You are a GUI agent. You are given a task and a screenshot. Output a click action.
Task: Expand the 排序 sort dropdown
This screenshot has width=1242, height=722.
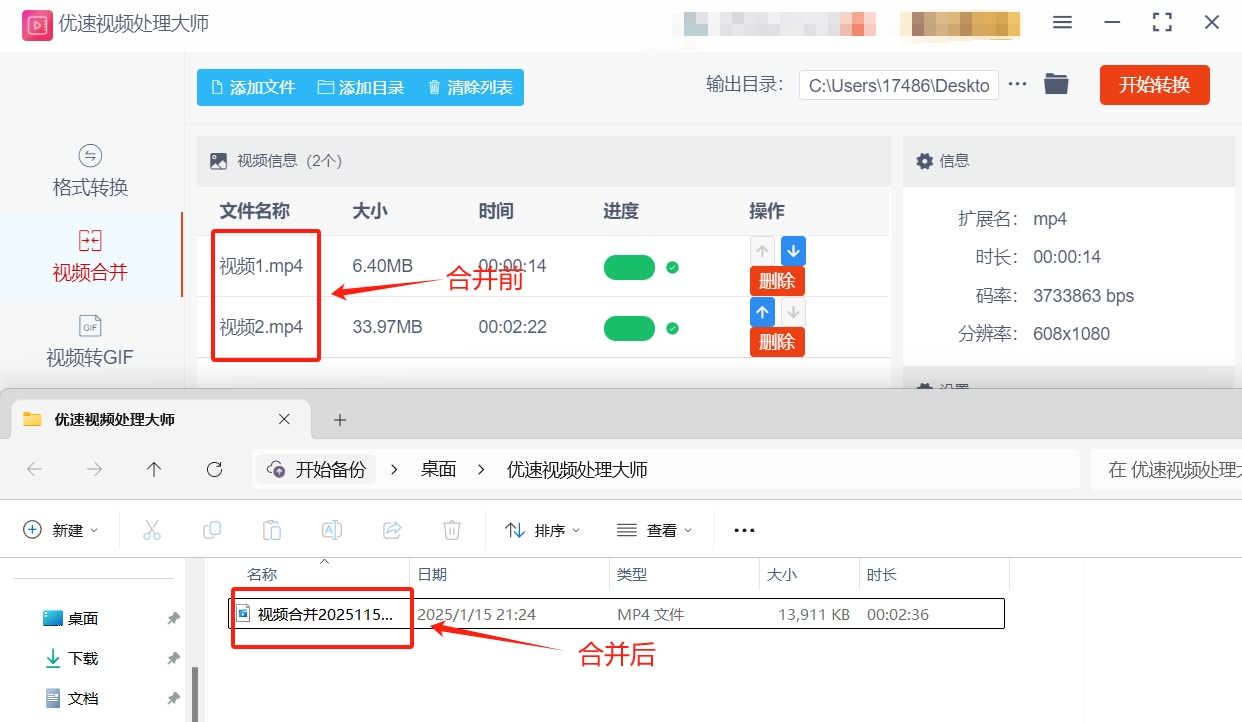coord(543,529)
